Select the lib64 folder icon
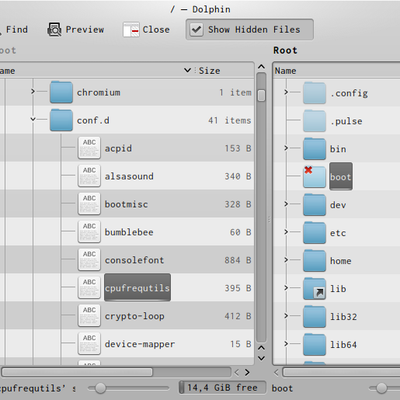This screenshot has height=400, width=400. [314, 345]
